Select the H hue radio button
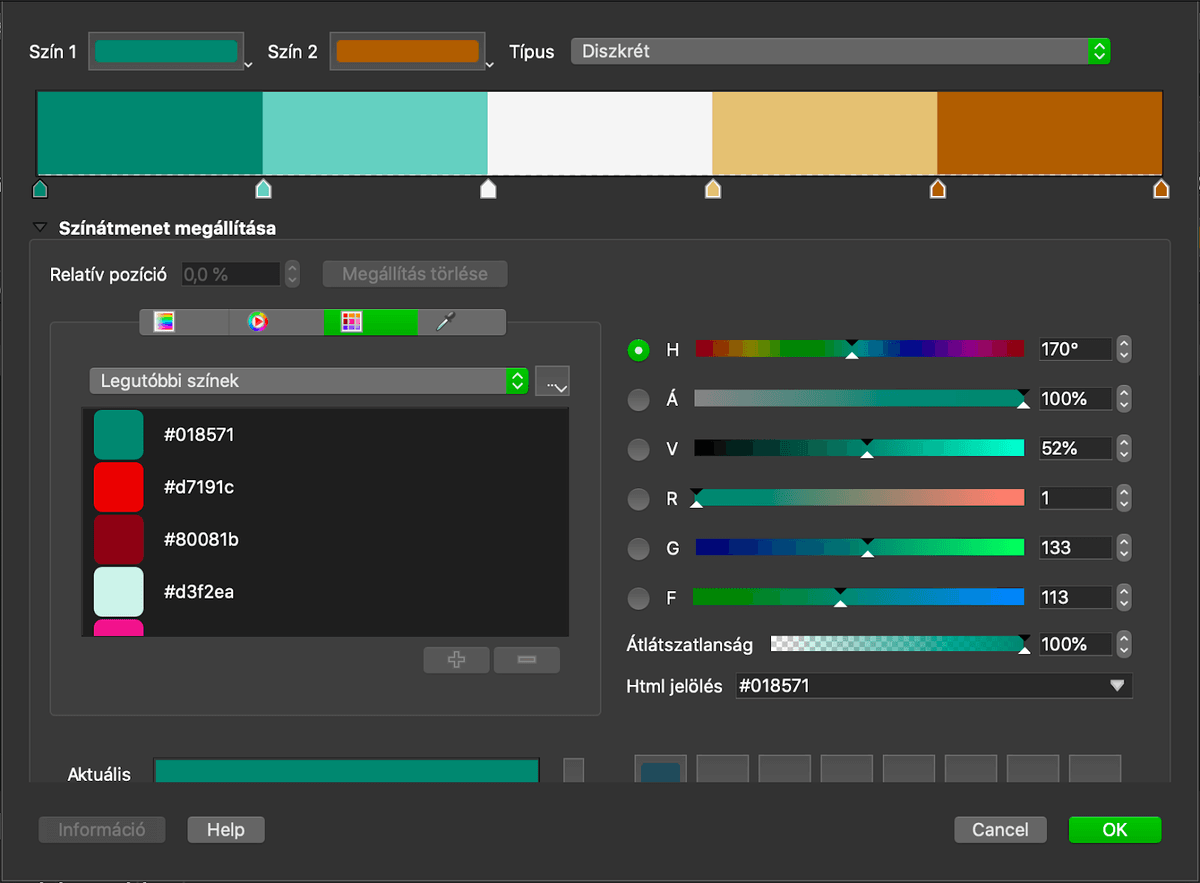This screenshot has width=1200, height=883. click(x=638, y=350)
